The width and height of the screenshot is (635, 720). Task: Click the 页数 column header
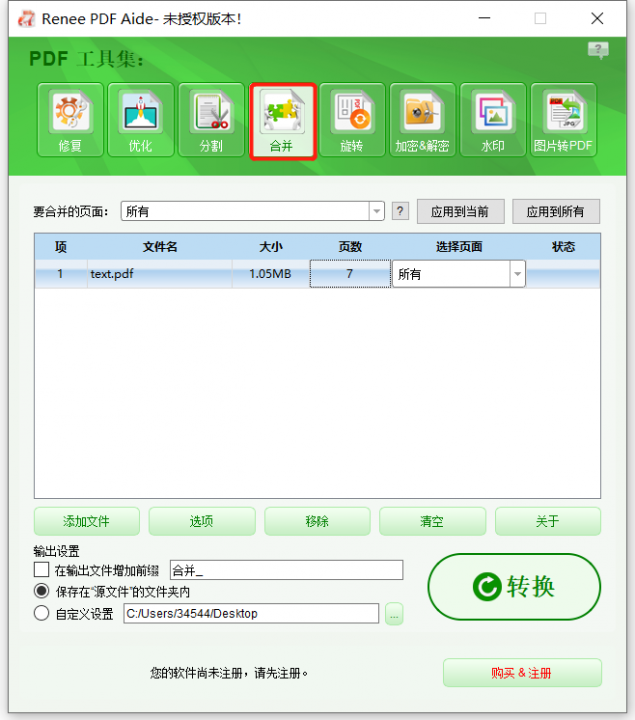(350, 247)
